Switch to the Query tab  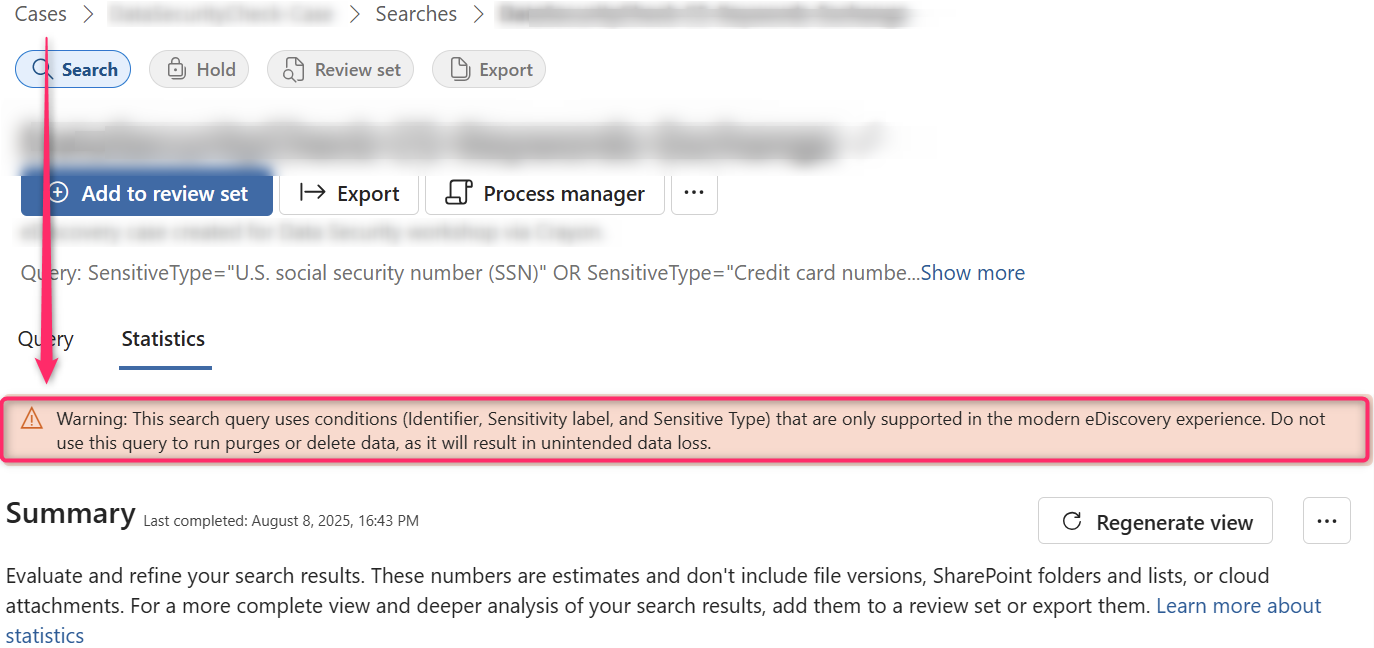tap(46, 339)
